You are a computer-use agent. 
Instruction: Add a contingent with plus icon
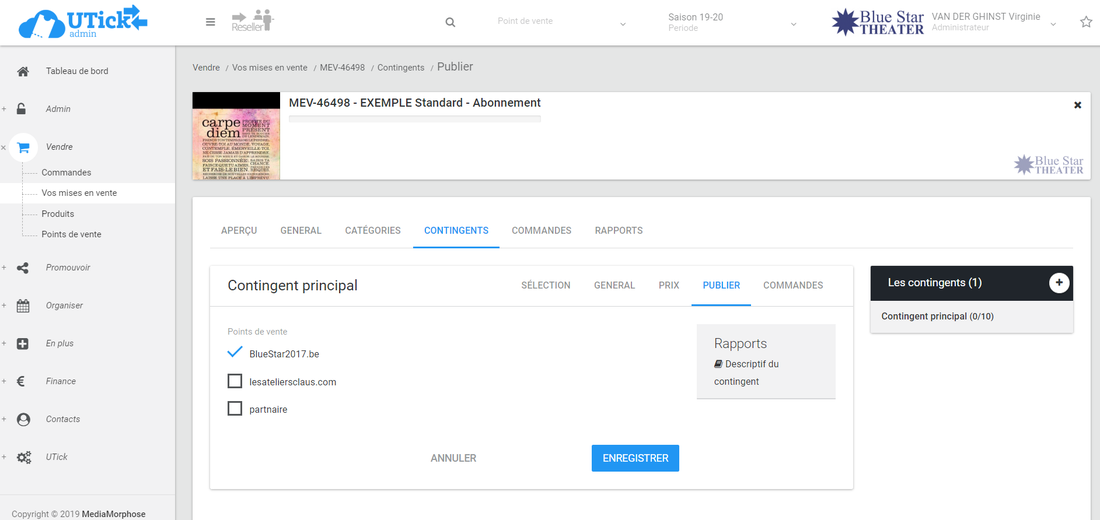(x=1058, y=283)
